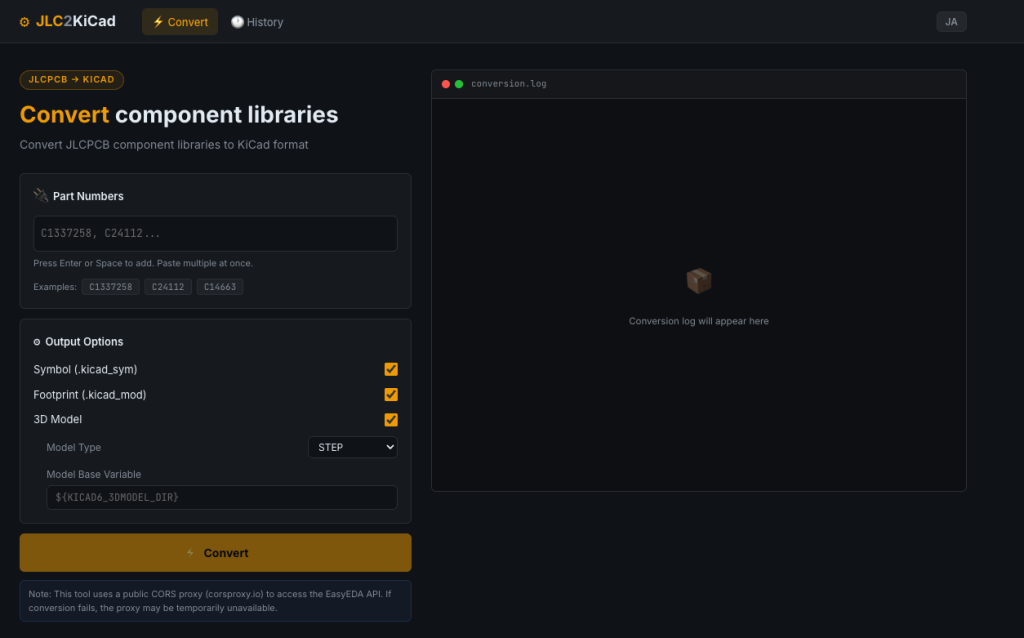Click the clock icon next to History

pyautogui.click(x=237, y=22)
